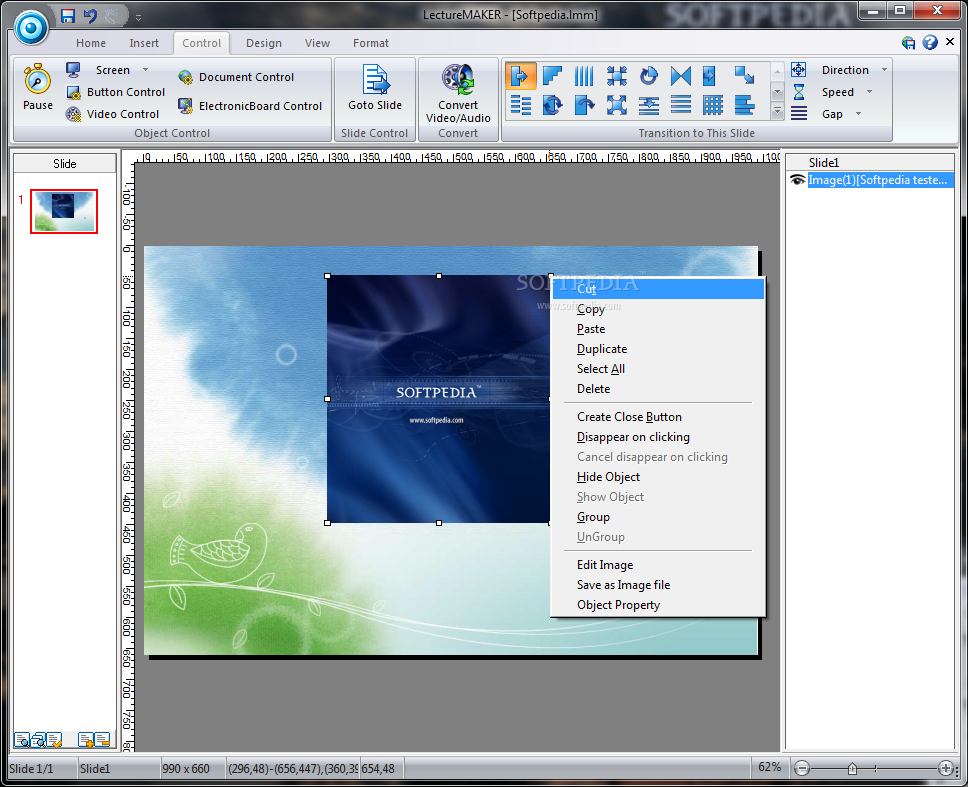Select the random horizontal bars transition

[745, 105]
